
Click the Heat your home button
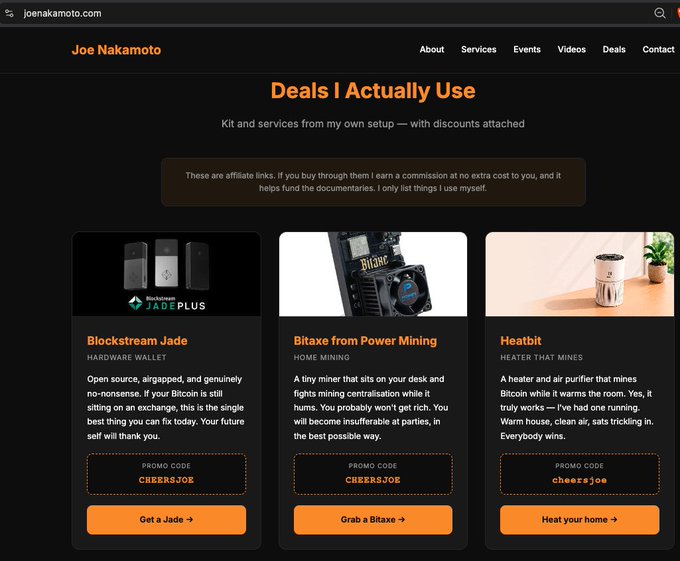(579, 519)
